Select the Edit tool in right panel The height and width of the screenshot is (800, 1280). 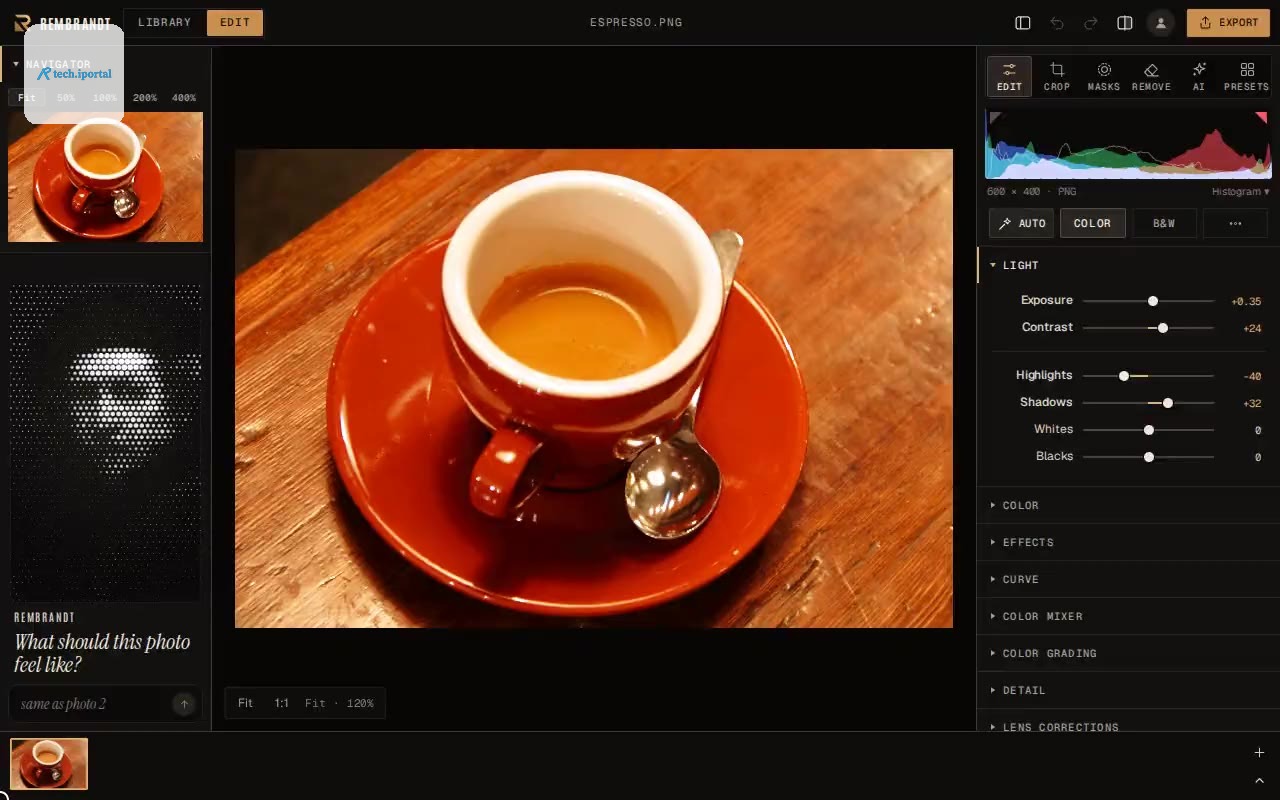coord(1009,76)
